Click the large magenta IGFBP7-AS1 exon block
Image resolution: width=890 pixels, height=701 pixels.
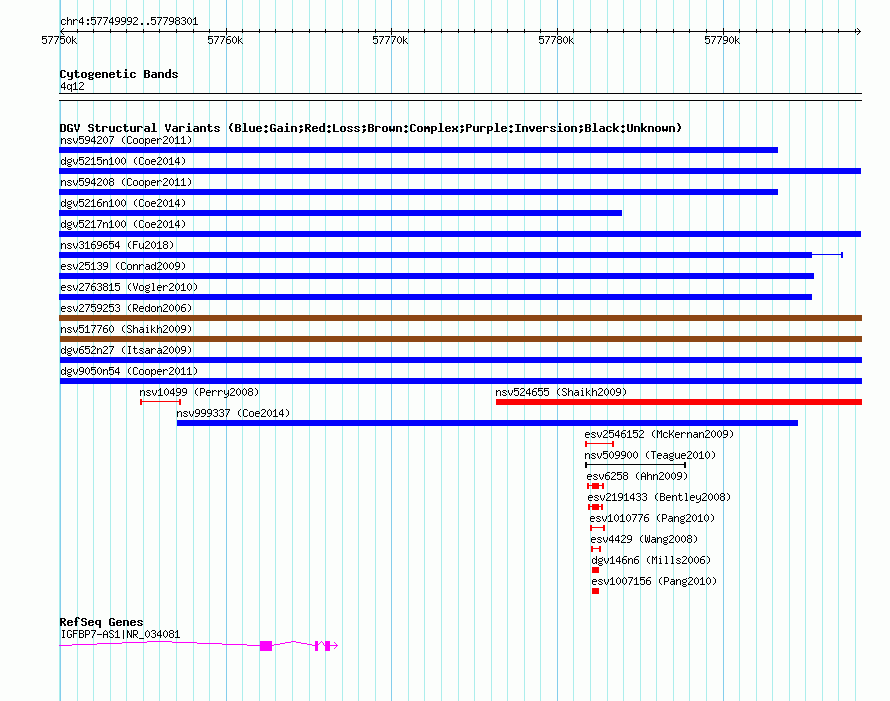point(266,645)
